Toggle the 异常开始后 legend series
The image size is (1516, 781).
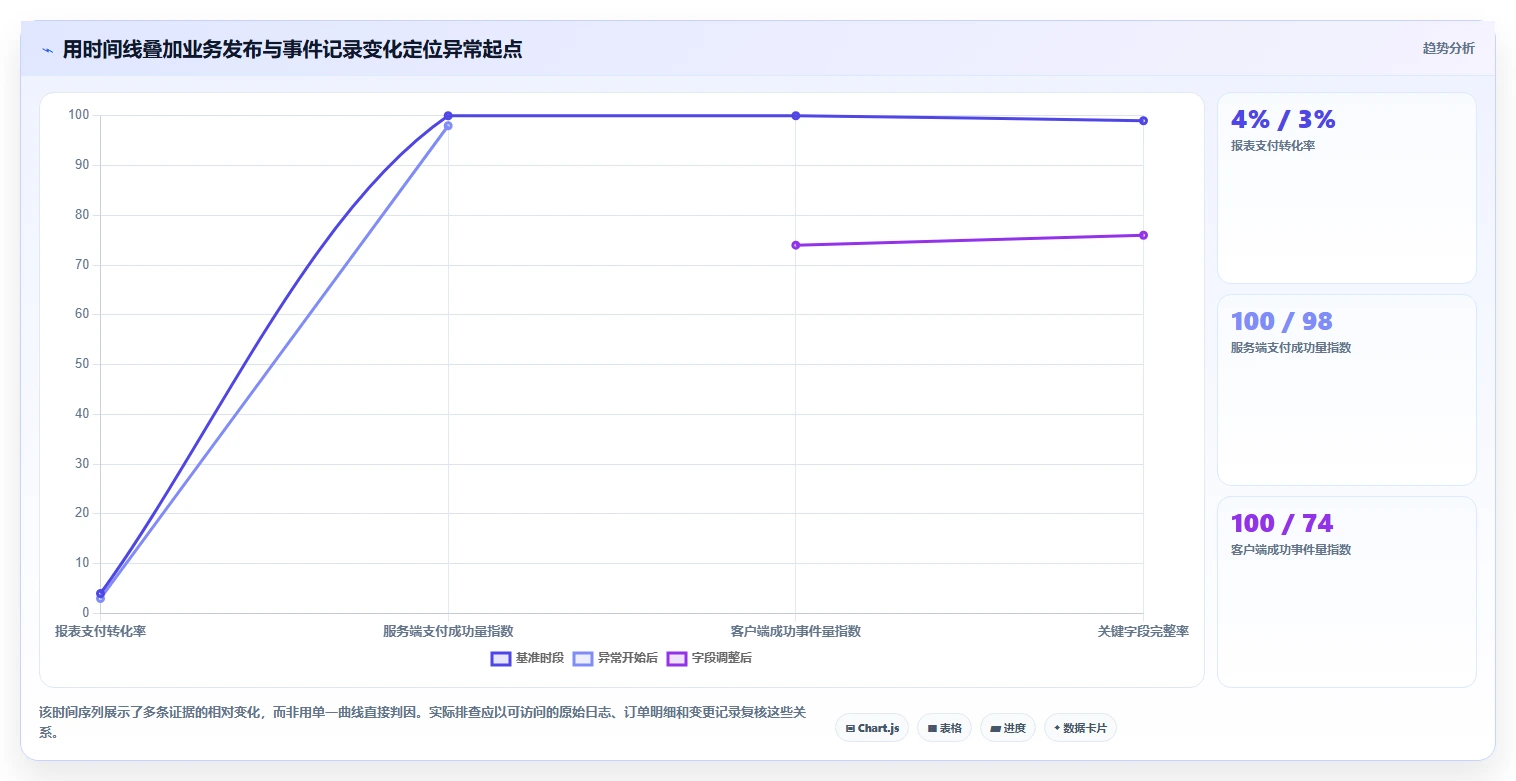(616, 658)
